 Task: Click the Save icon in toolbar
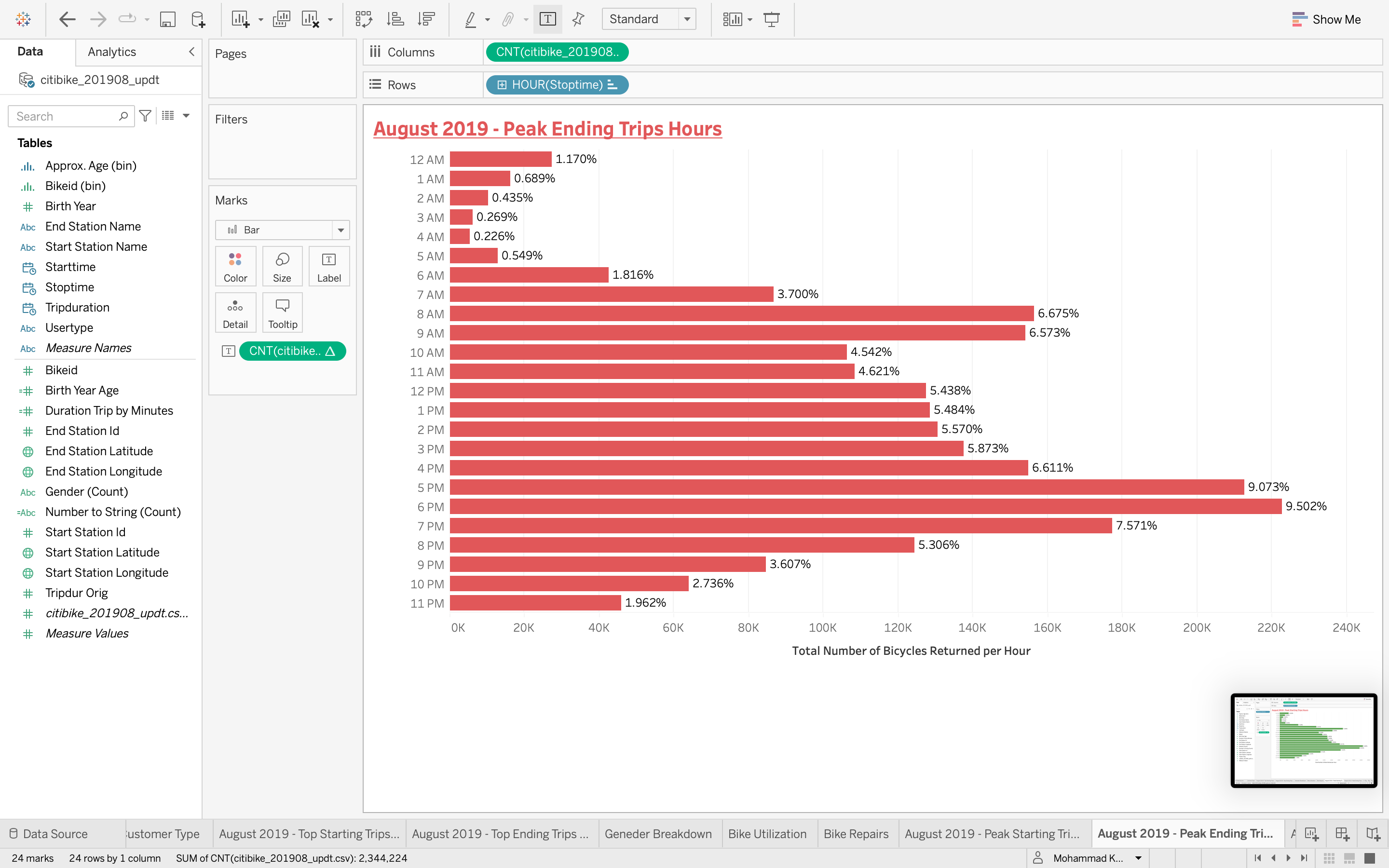168,19
